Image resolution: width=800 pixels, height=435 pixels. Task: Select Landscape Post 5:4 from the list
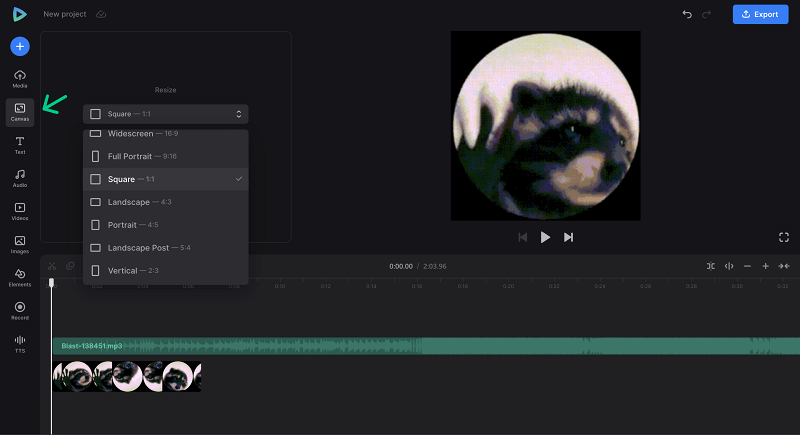[166, 248]
